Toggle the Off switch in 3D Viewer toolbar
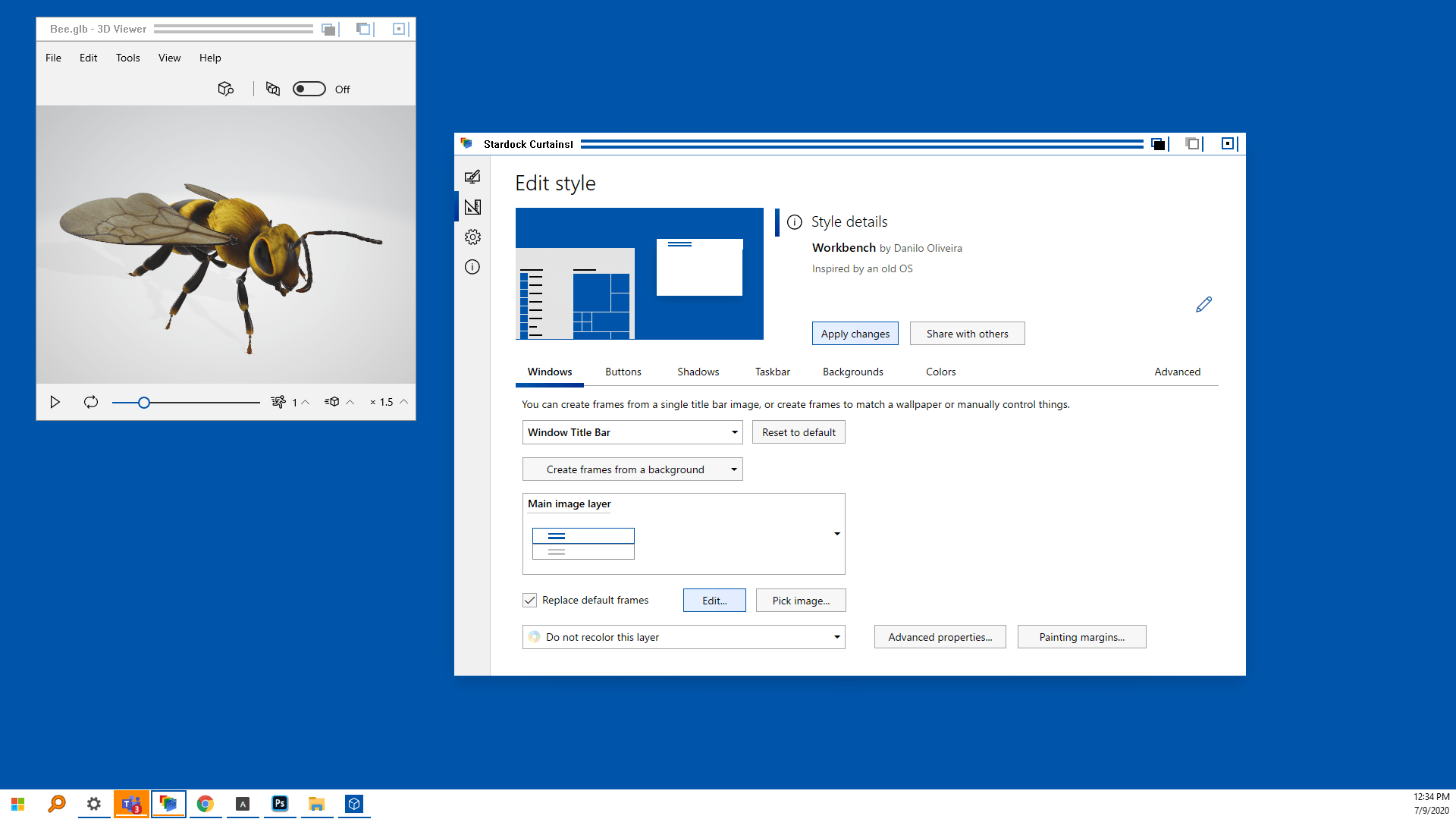This screenshot has height=819, width=1456. pos(309,89)
